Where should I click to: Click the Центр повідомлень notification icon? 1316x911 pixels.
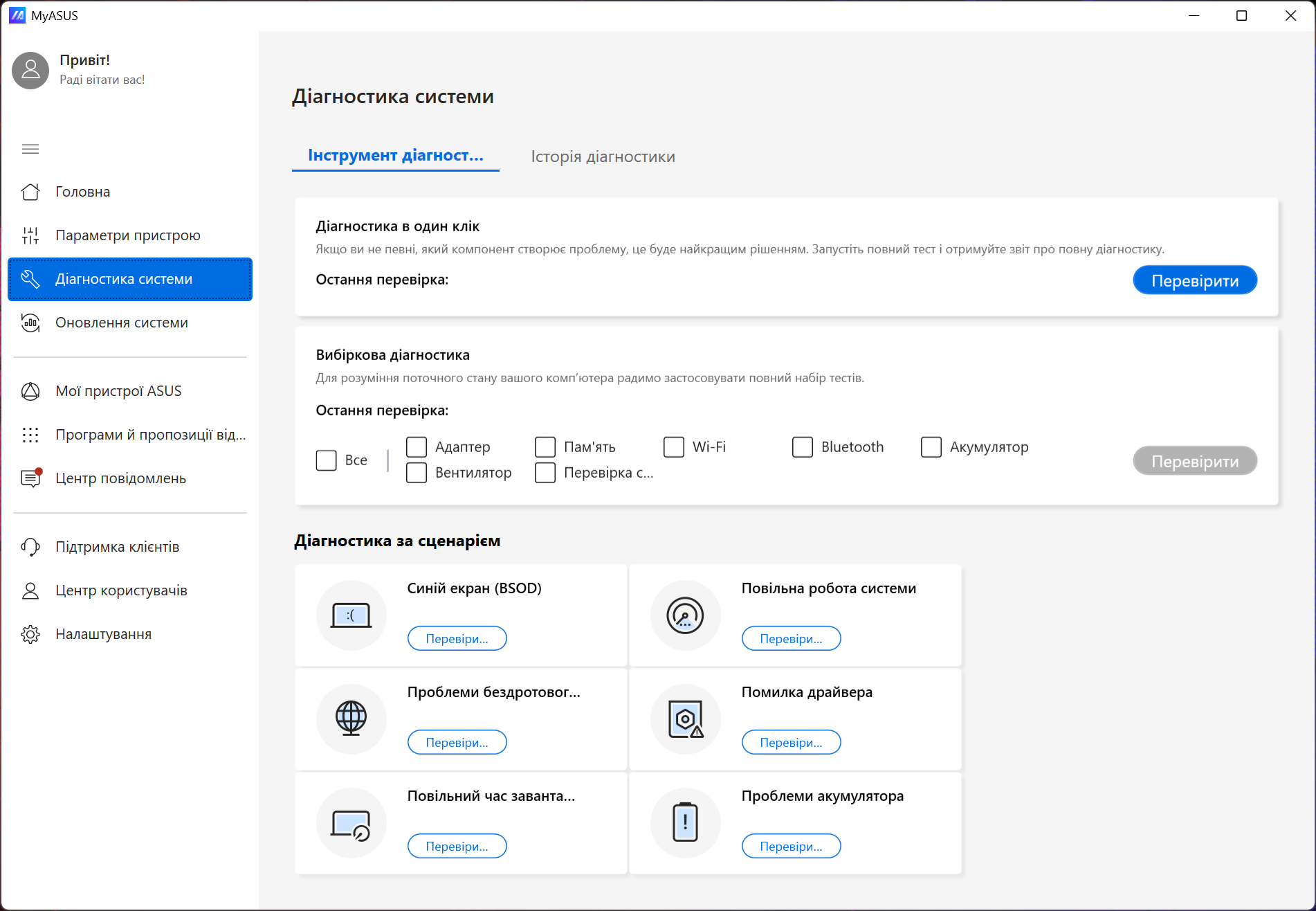coord(30,478)
